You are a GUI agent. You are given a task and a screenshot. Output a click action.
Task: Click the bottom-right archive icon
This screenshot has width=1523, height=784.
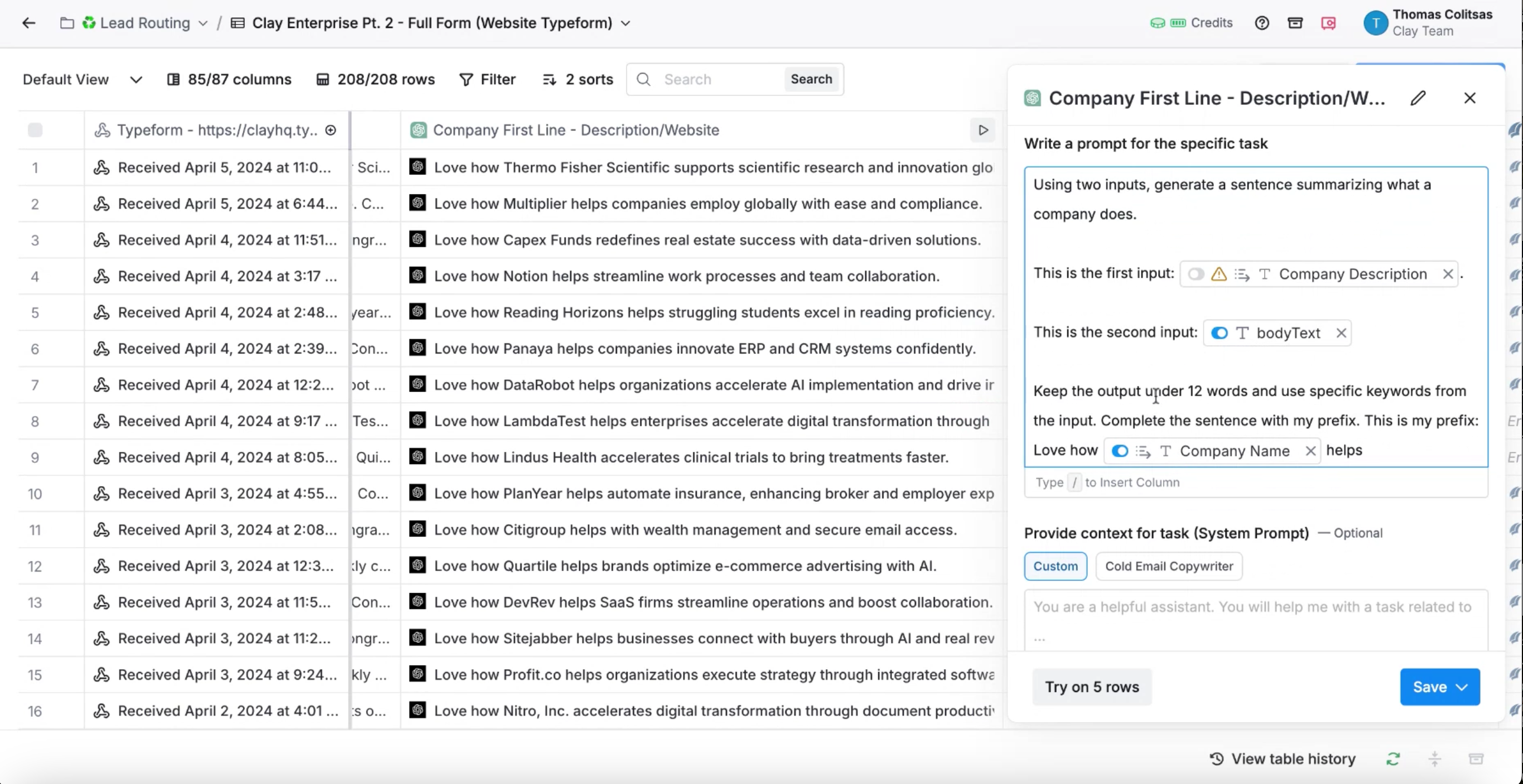click(x=1476, y=758)
